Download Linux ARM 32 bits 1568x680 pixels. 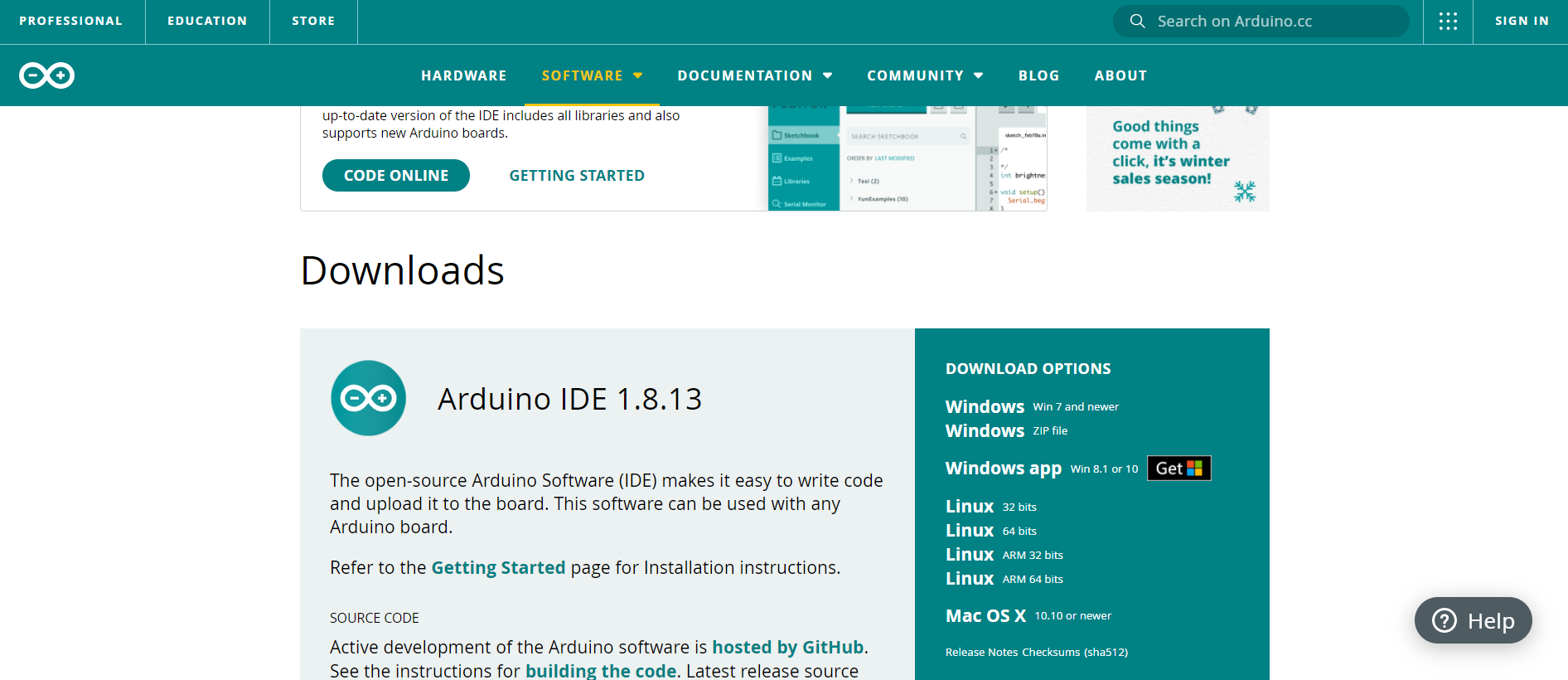tap(1004, 555)
